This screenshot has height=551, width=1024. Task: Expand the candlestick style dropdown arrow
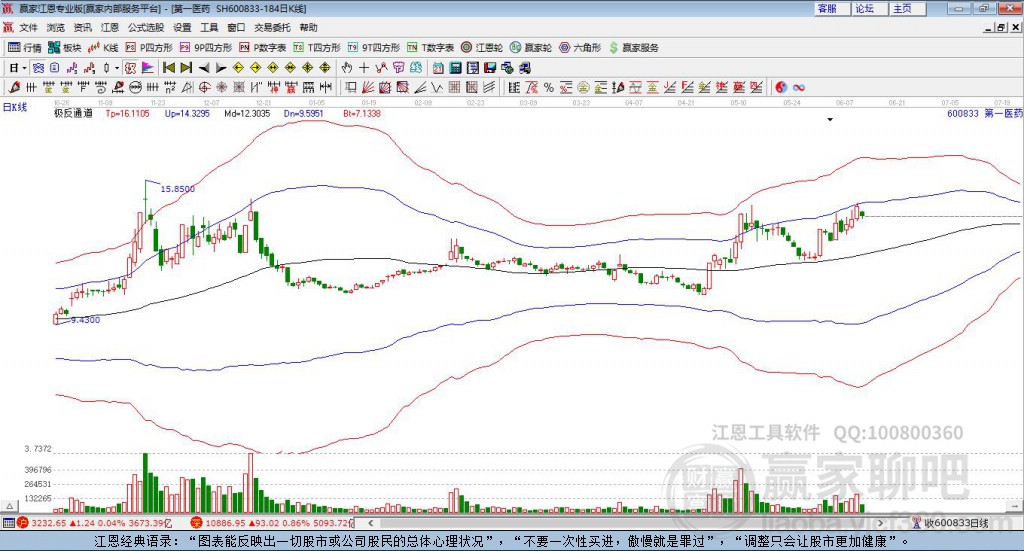[x=117, y=68]
